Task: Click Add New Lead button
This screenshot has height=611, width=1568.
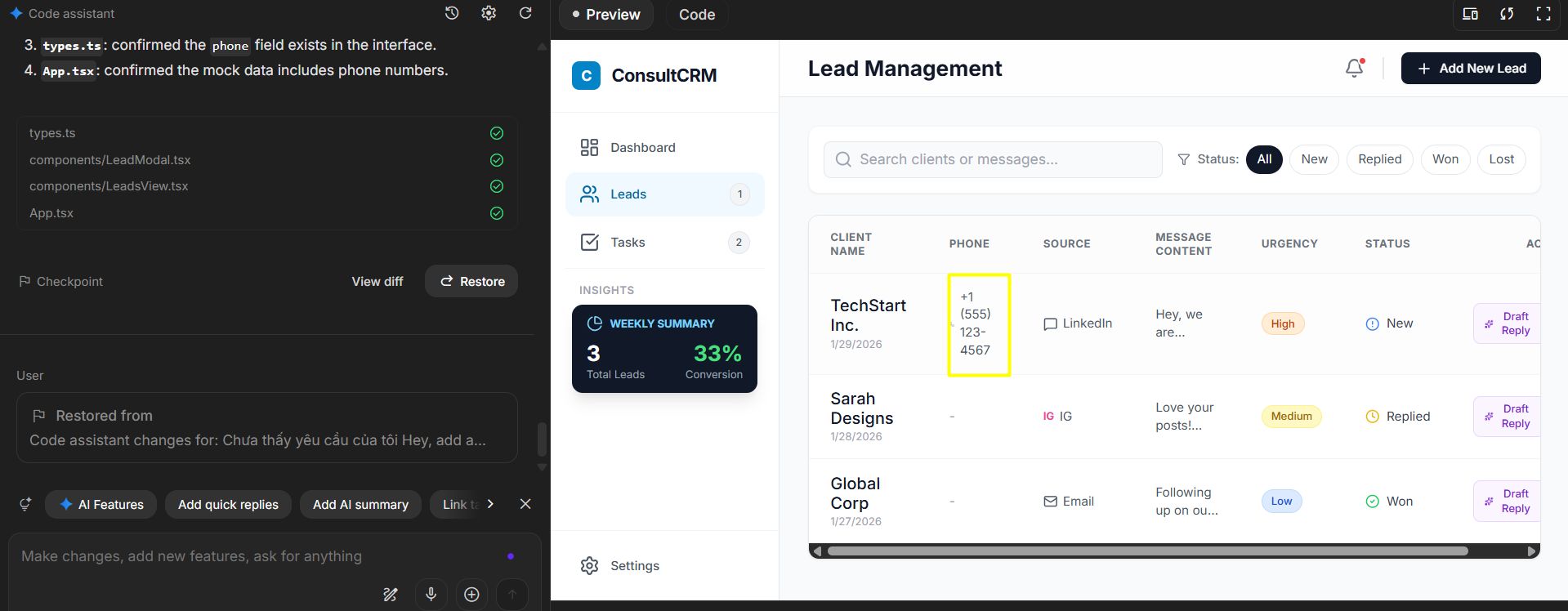Action: tap(1471, 69)
